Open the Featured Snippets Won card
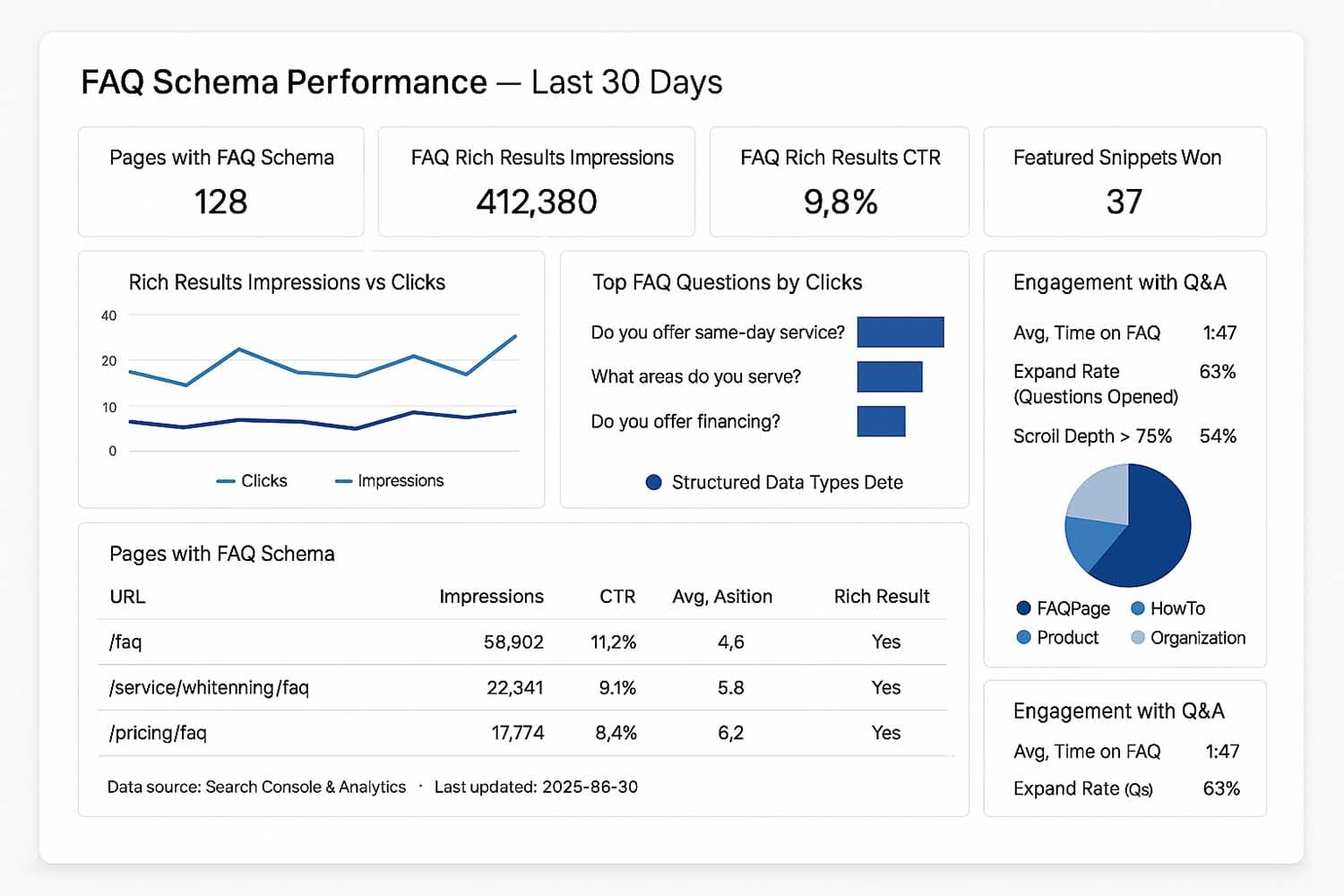Viewport: 1344px width, 896px height. [1124, 181]
